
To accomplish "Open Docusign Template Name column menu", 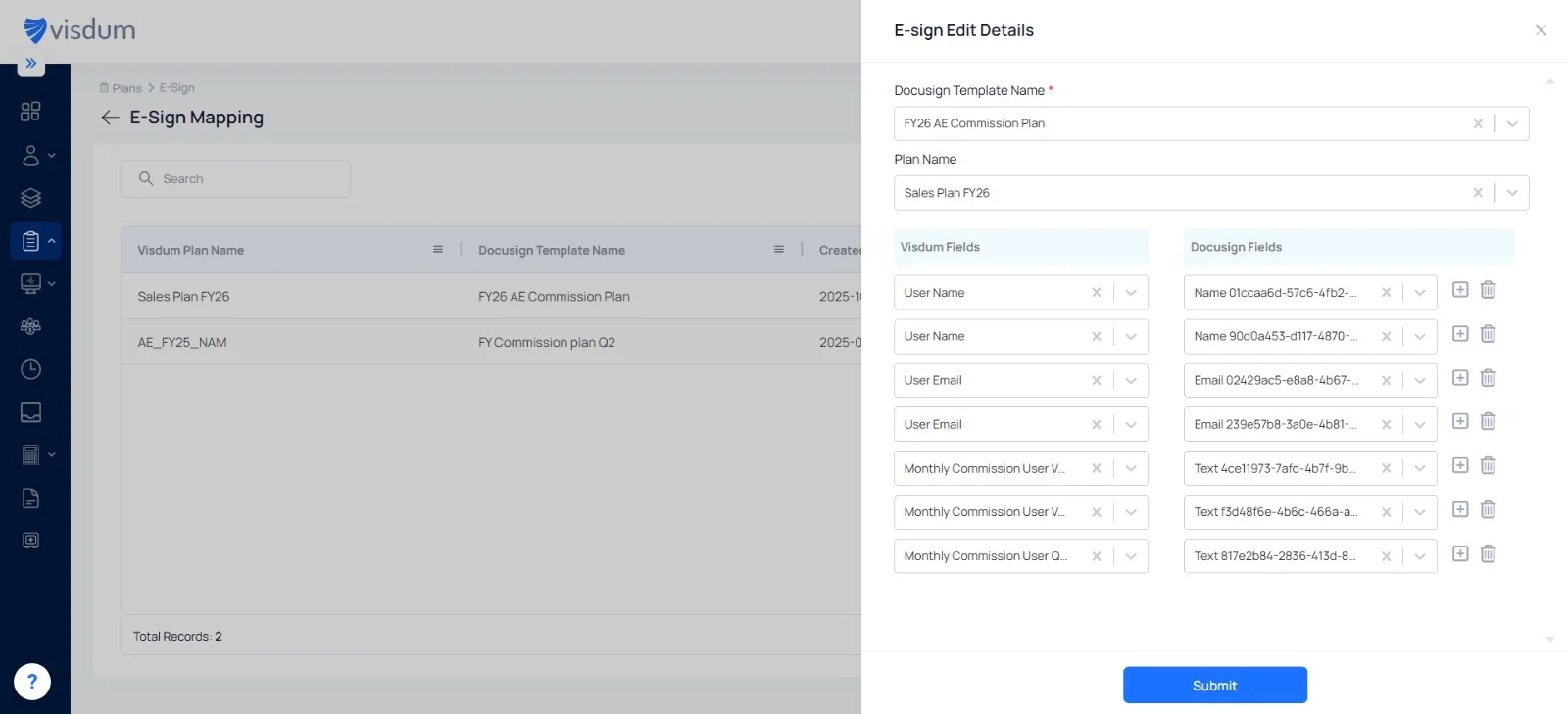I will click(x=779, y=250).
